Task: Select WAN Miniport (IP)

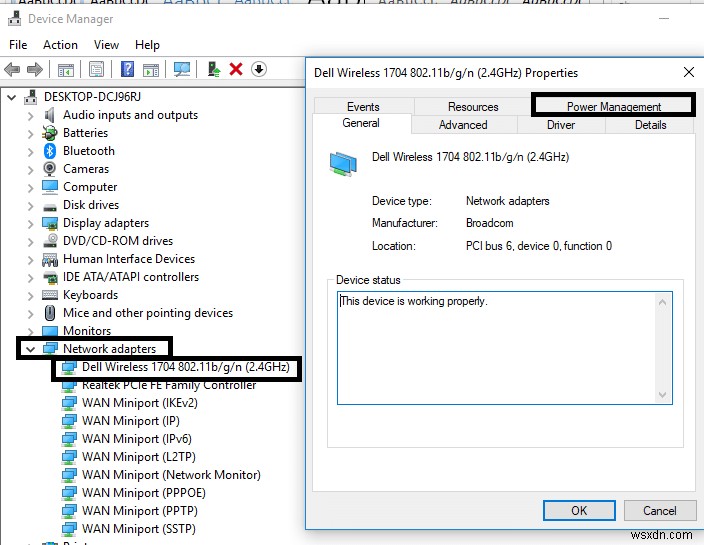Action: [131, 421]
